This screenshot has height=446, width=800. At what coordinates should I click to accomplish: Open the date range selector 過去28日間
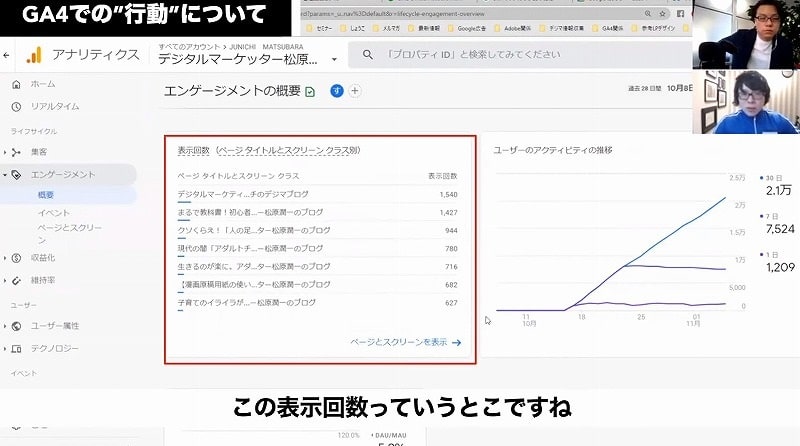point(660,88)
